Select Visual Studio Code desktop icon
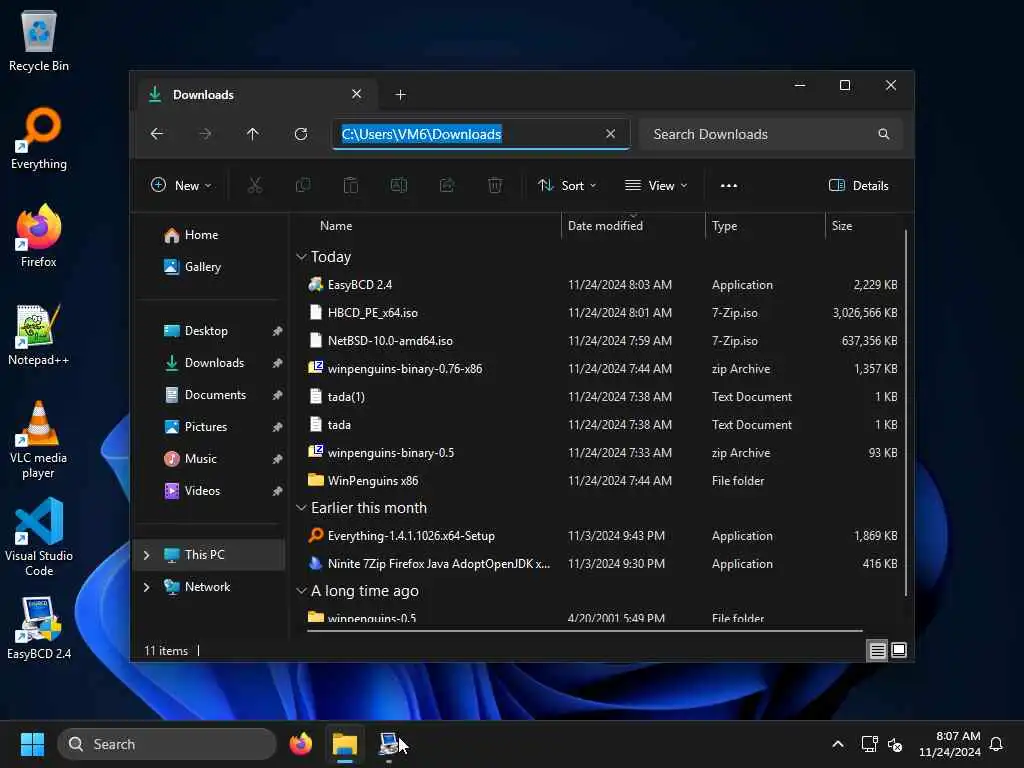This screenshot has width=1024, height=768. point(39,538)
